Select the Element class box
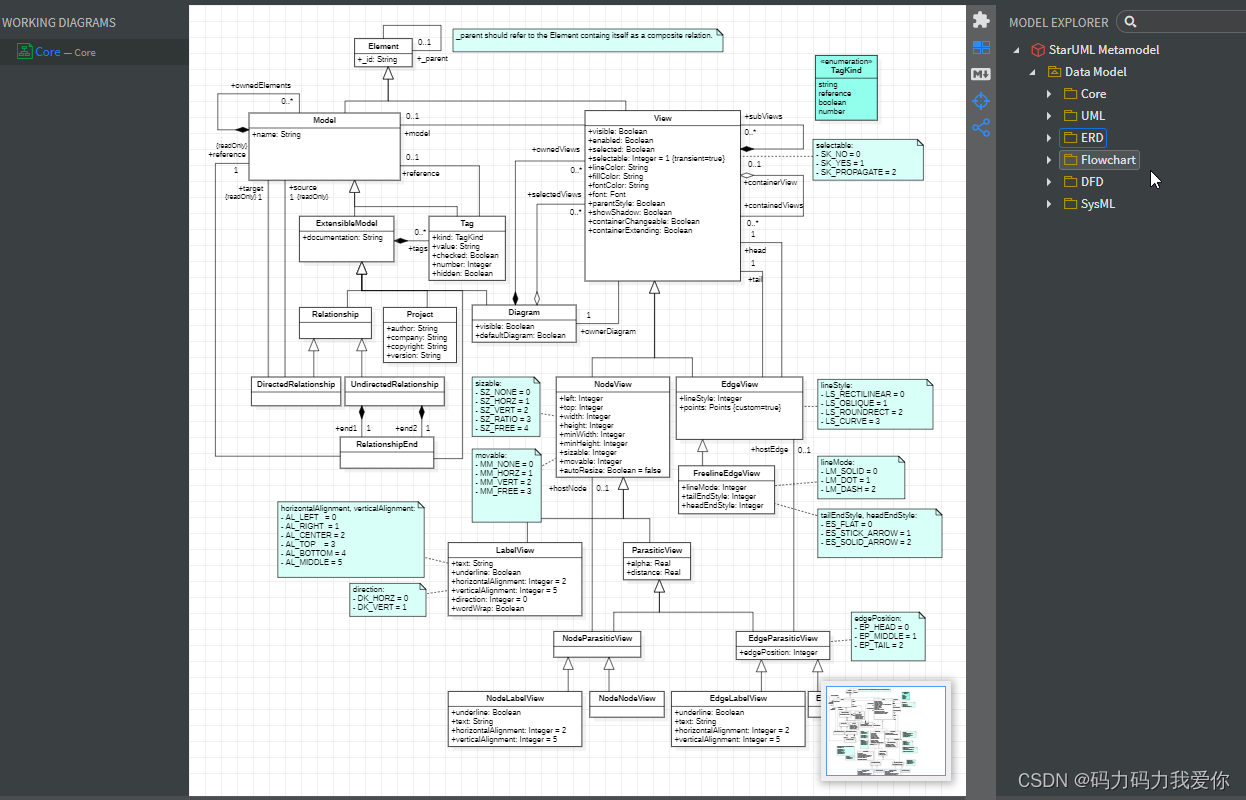This screenshot has width=1246, height=800. pos(383,52)
